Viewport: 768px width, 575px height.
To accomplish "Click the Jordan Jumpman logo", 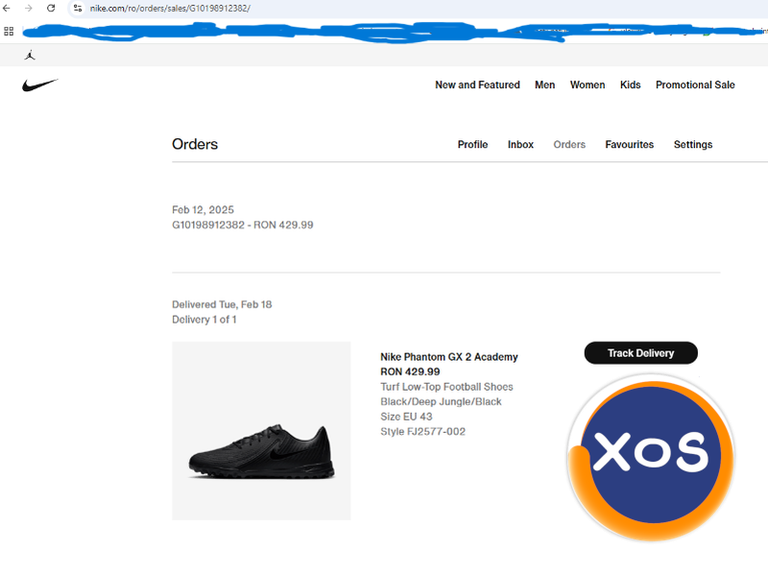I will point(30,55).
